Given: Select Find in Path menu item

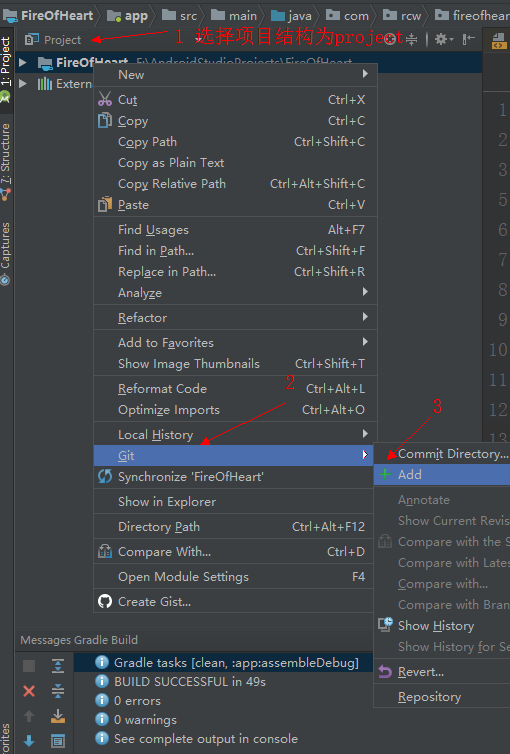Looking at the screenshot, I should (236, 250).
